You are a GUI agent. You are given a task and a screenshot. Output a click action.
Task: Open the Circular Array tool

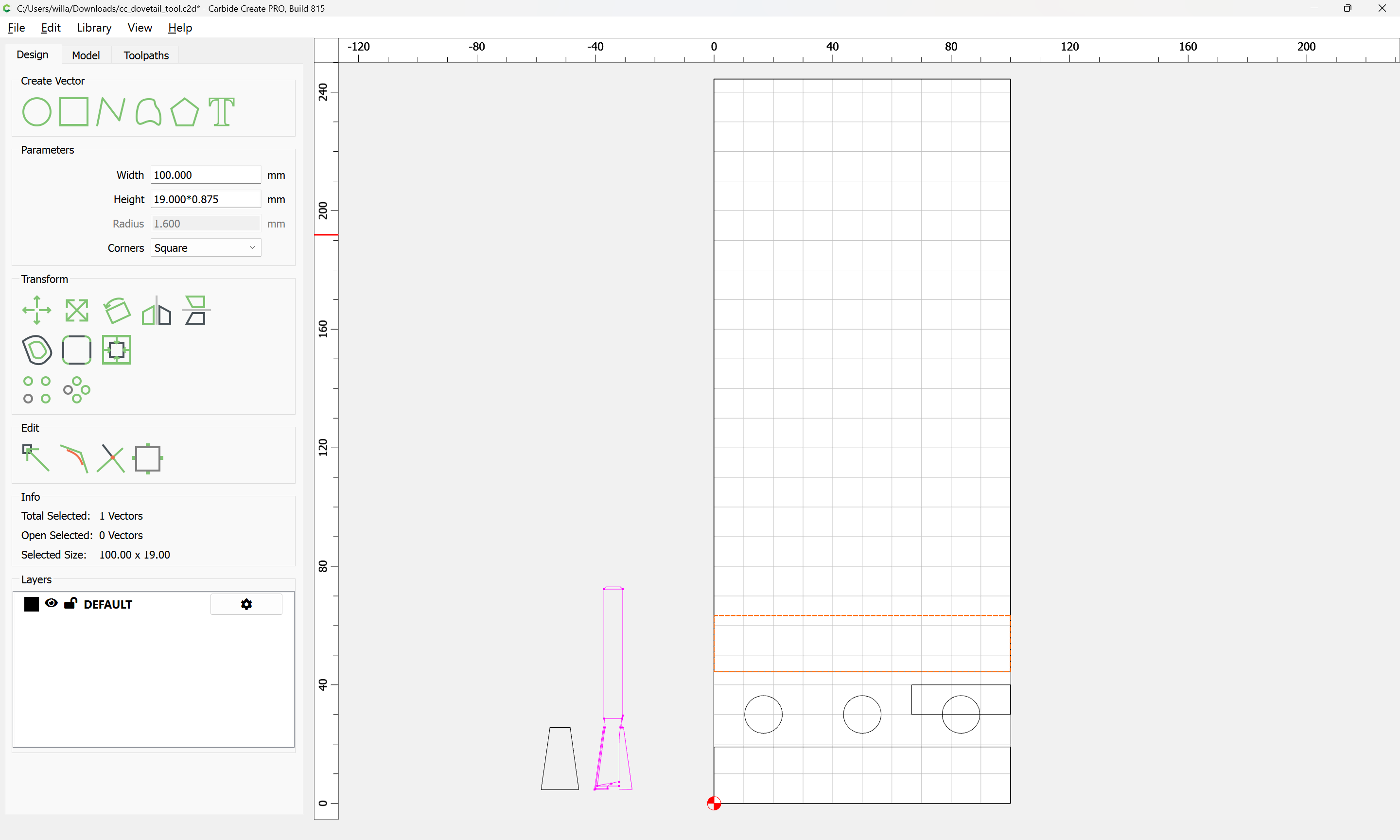[x=76, y=389]
